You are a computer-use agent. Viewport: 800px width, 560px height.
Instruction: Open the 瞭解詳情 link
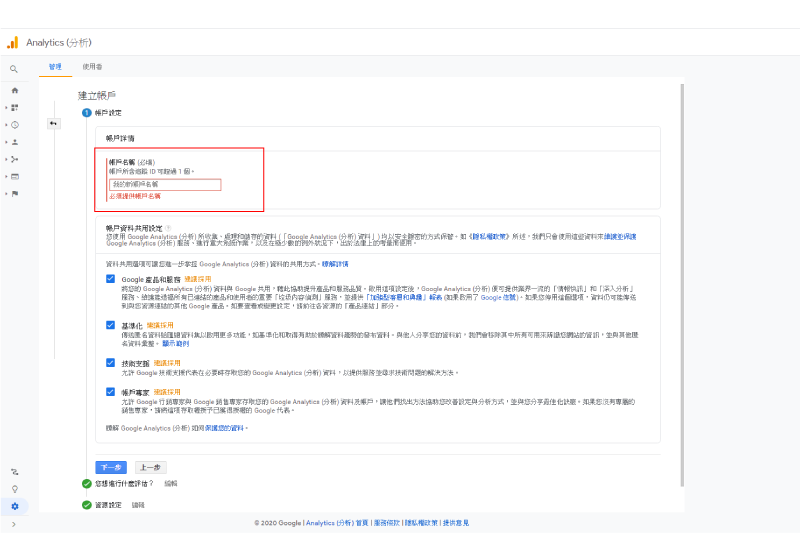coord(335,264)
